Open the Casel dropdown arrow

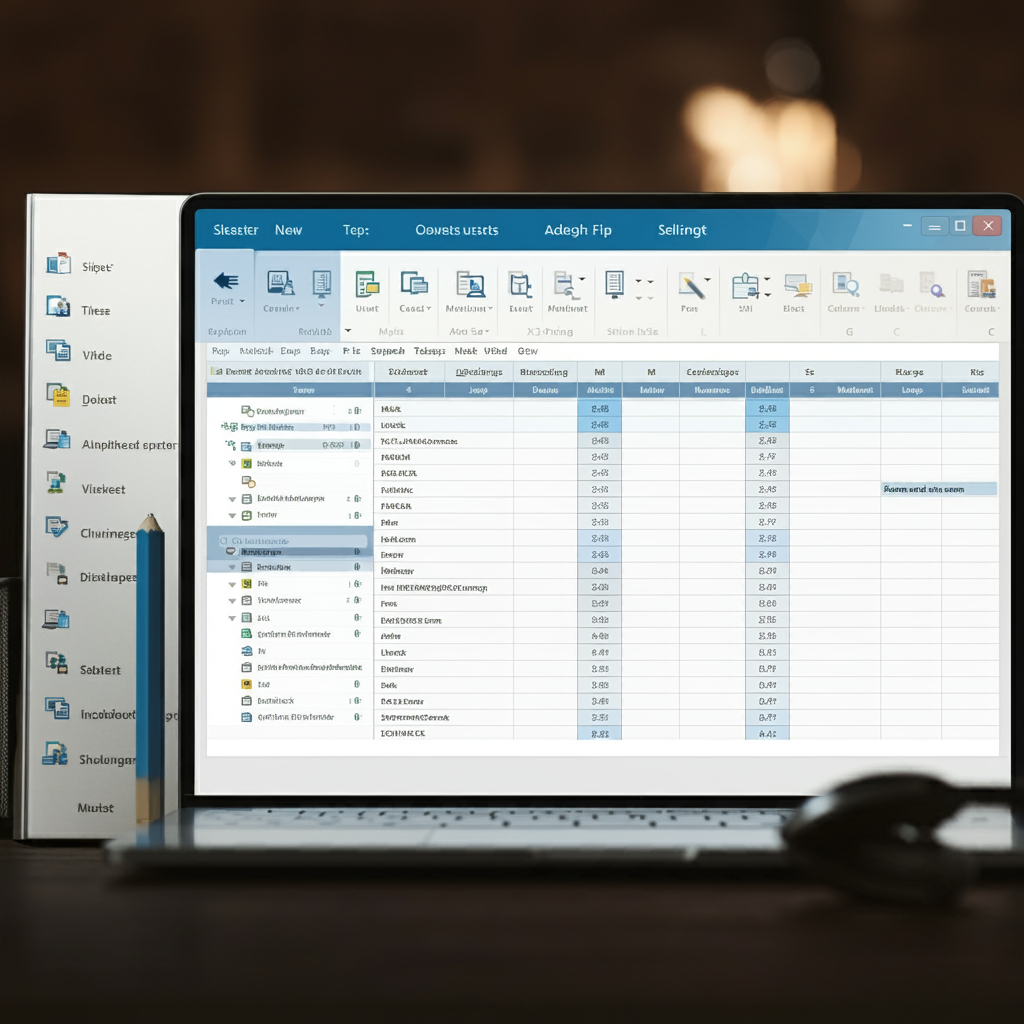(429, 308)
